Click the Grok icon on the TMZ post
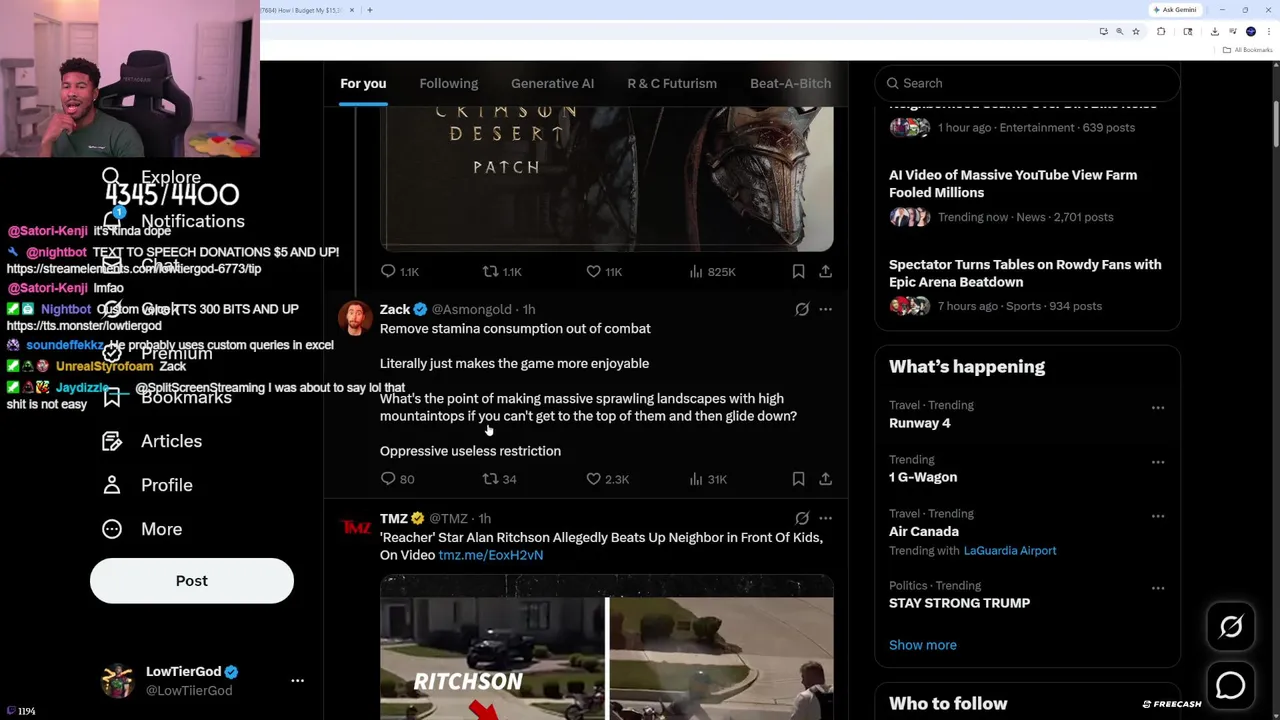The image size is (1280, 720). coord(802,518)
